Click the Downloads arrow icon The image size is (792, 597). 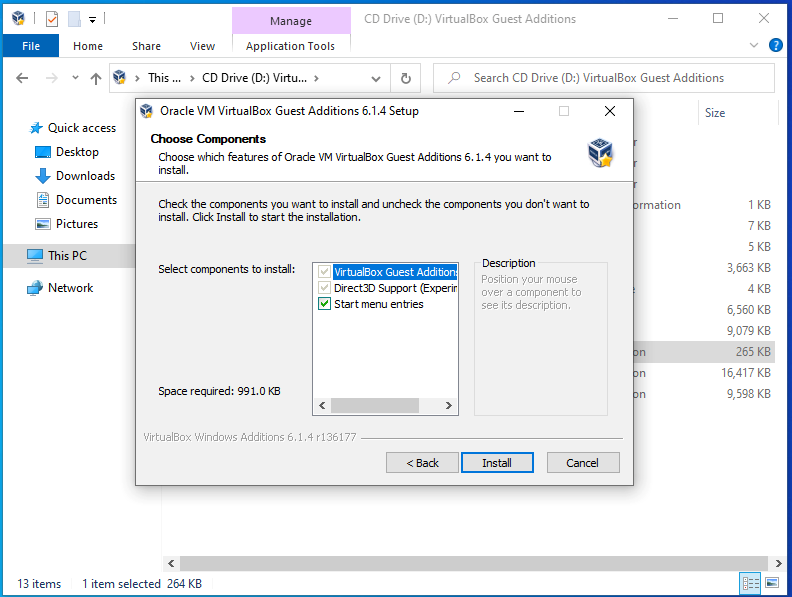click(43, 176)
